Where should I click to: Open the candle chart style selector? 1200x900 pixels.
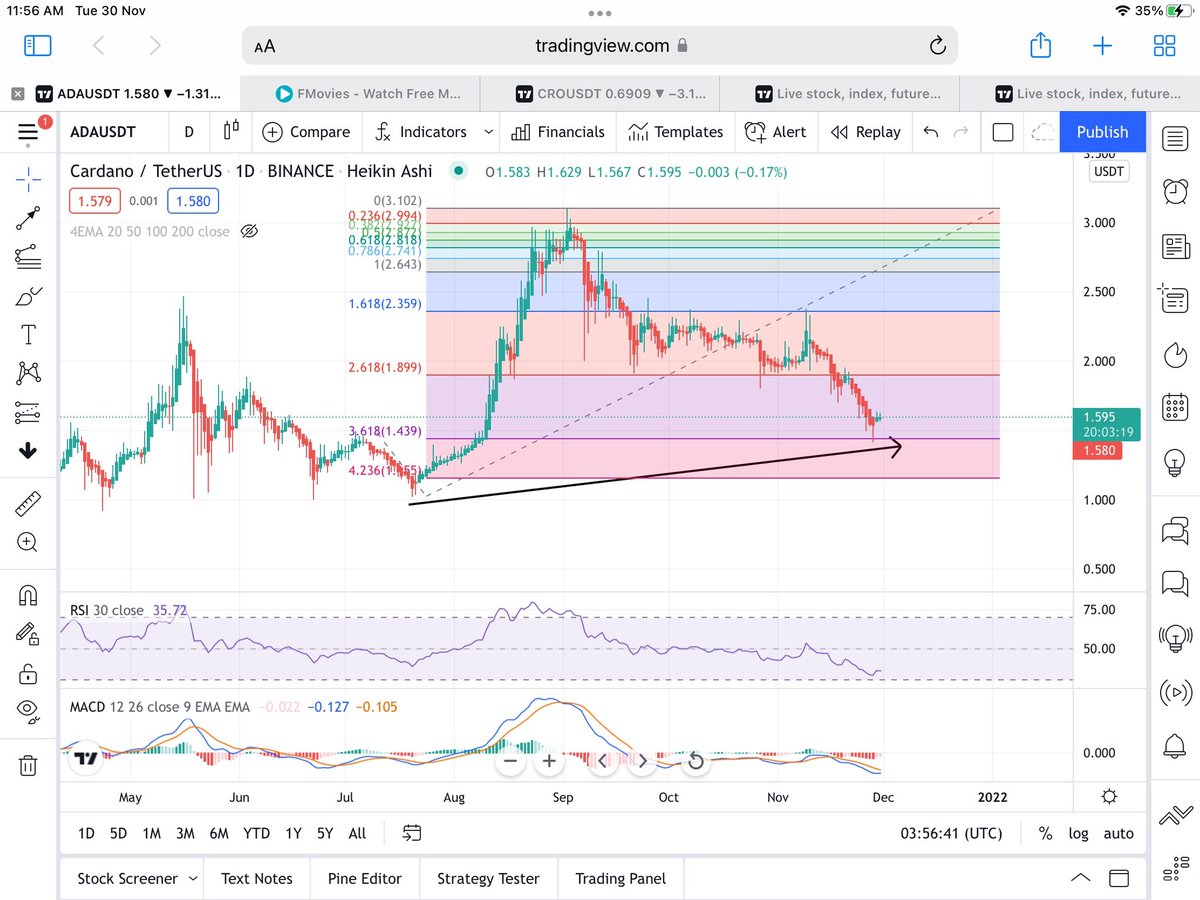232,131
